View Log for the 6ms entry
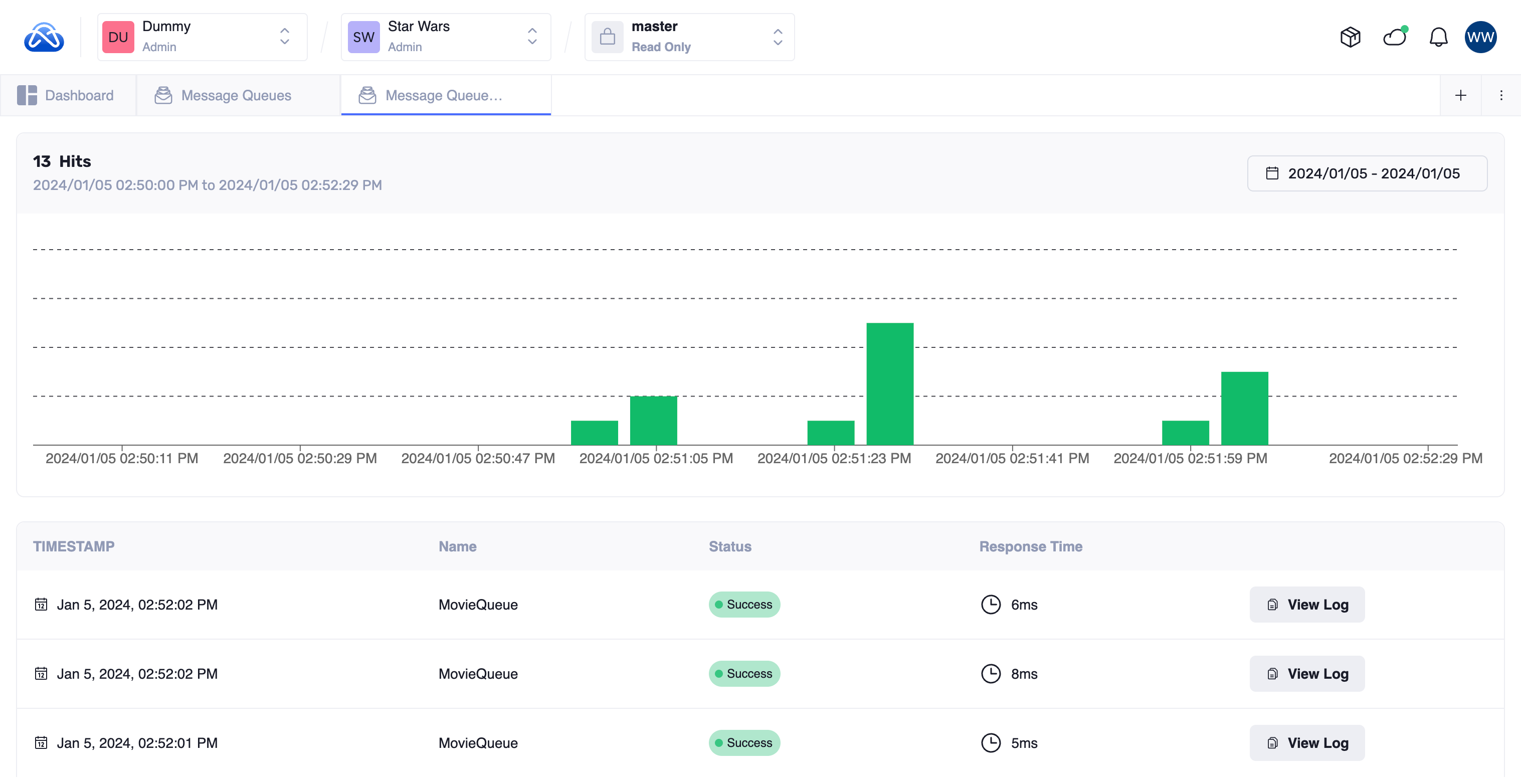 (x=1306, y=604)
